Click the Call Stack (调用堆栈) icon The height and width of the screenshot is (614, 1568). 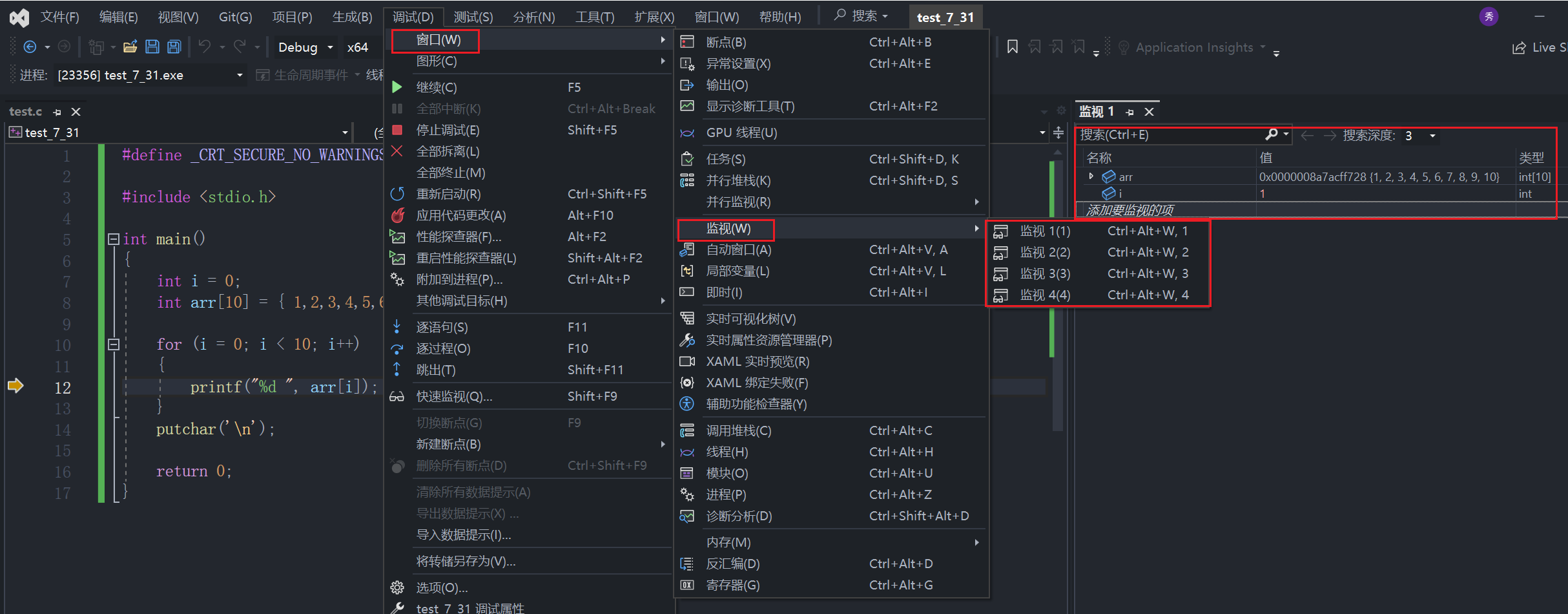pos(687,430)
